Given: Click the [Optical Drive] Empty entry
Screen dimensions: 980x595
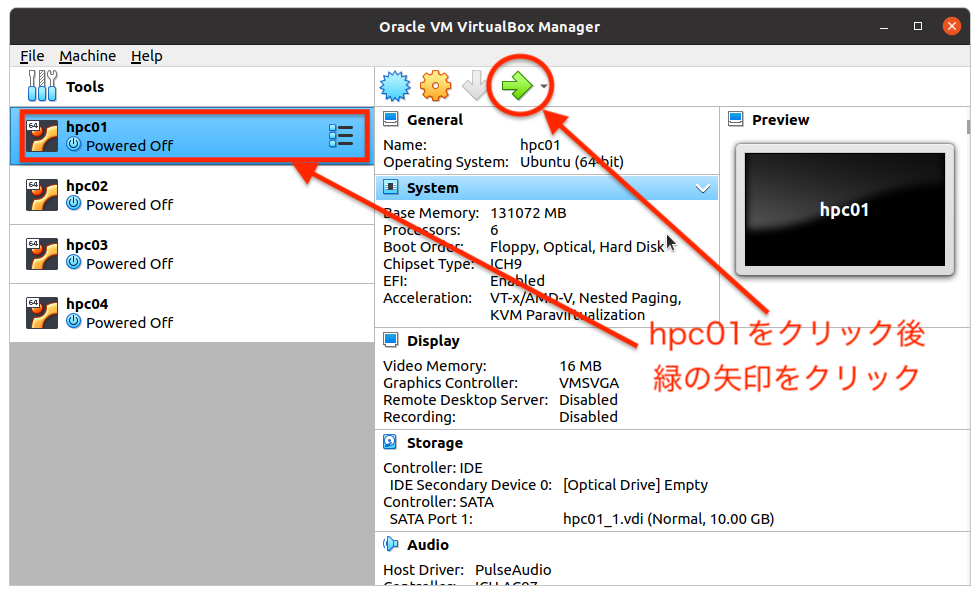Looking at the screenshot, I should pos(635,485).
